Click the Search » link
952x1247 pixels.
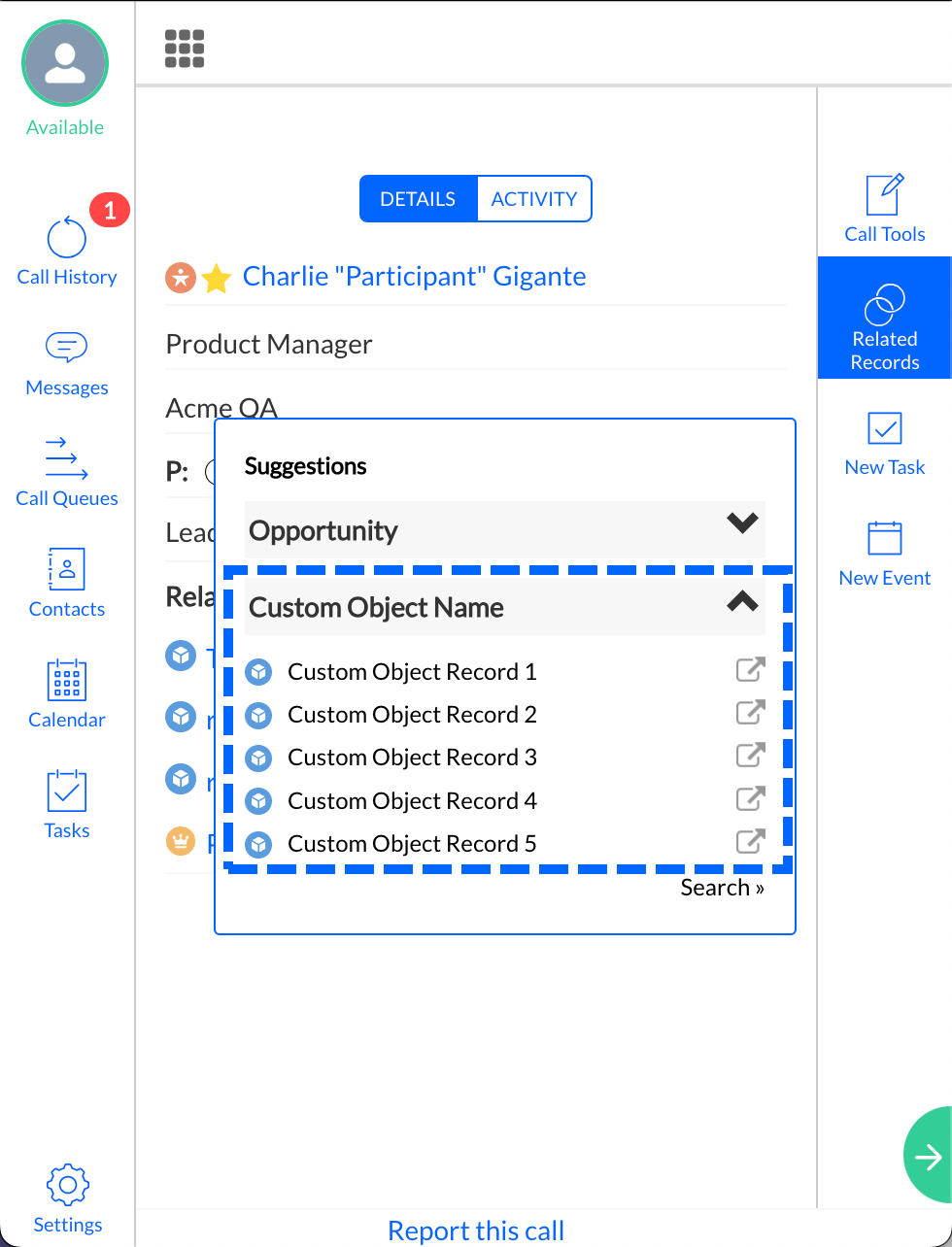(x=722, y=888)
